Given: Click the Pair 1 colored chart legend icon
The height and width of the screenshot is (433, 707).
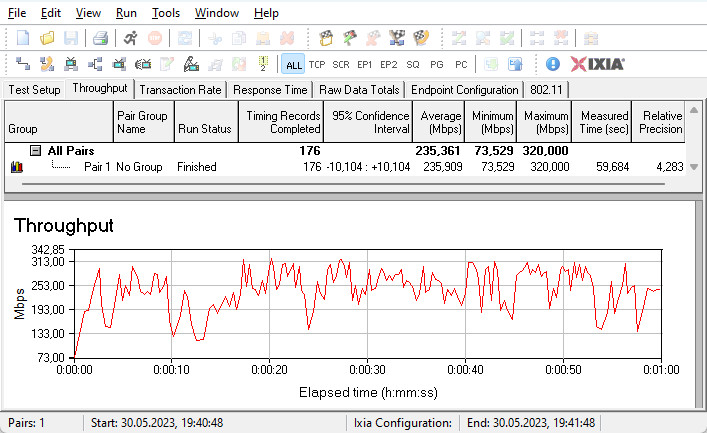Looking at the screenshot, I should click(17, 167).
